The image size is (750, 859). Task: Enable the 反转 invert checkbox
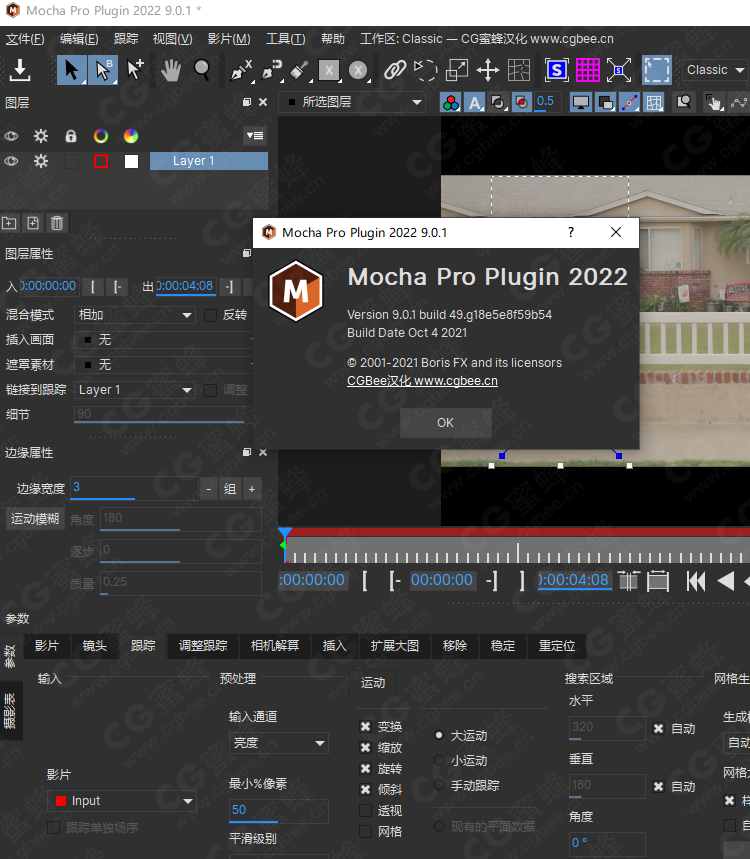(x=210, y=315)
